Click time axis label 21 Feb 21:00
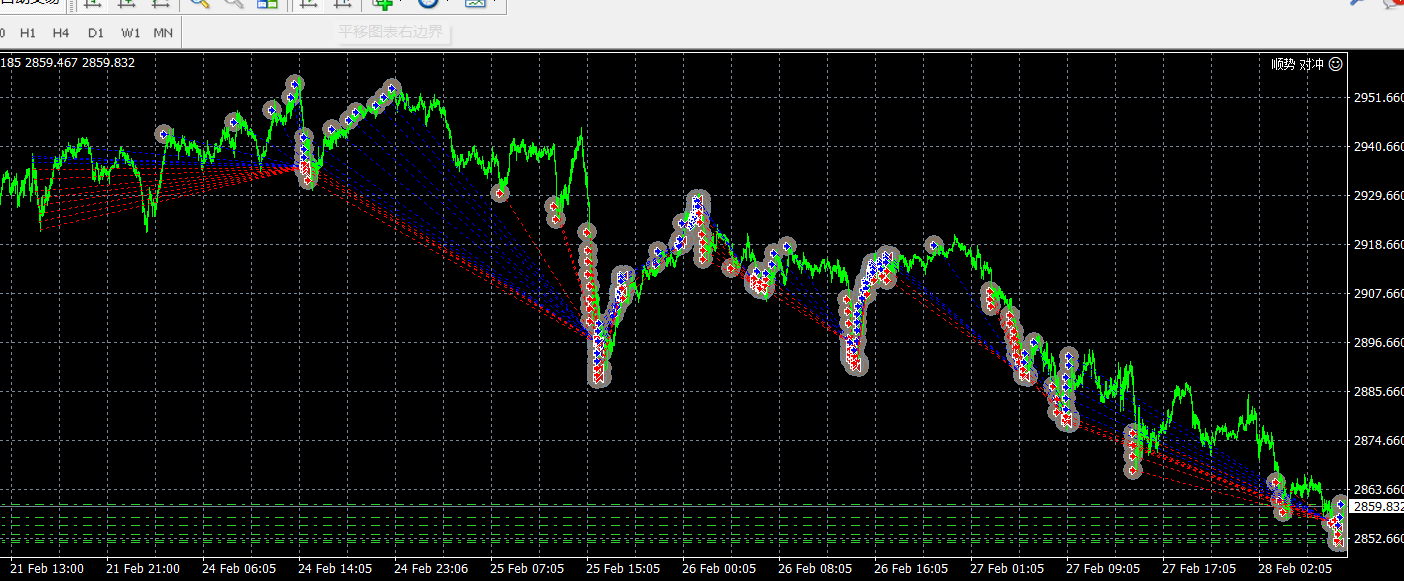This screenshot has width=1404, height=581. (x=143, y=569)
